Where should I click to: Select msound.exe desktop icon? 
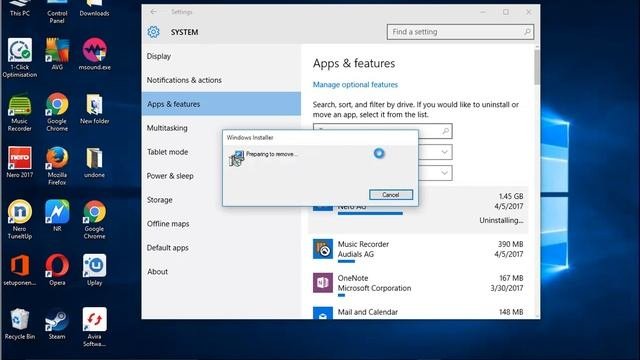pos(94,54)
